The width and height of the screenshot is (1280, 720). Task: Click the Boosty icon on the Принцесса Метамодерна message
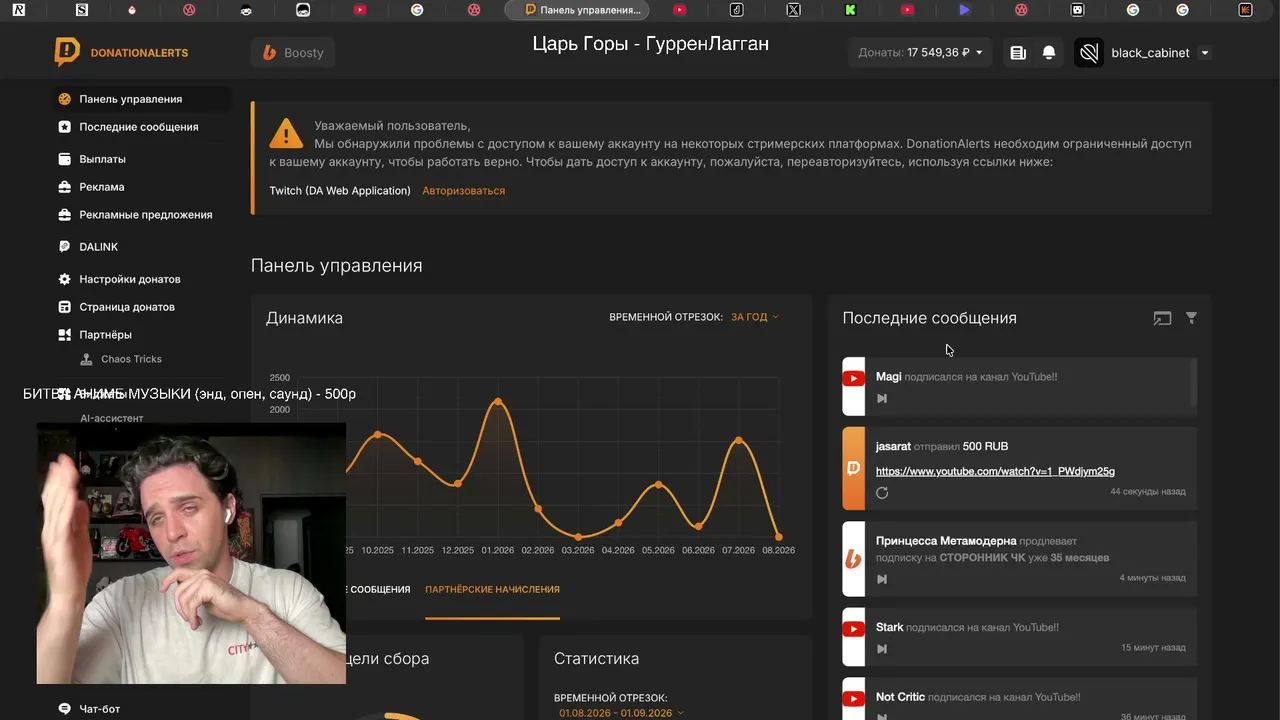pyautogui.click(x=853, y=559)
